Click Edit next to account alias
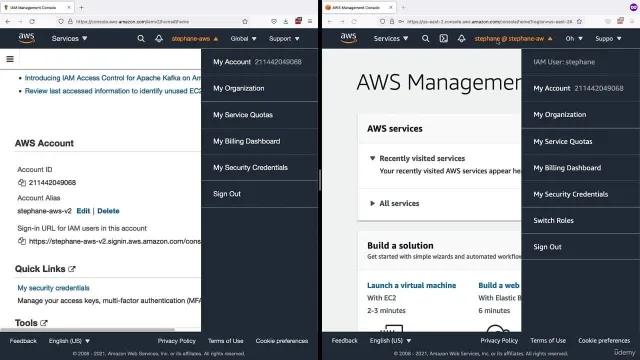Image resolution: width=640 pixels, height=360 pixels. [83, 211]
